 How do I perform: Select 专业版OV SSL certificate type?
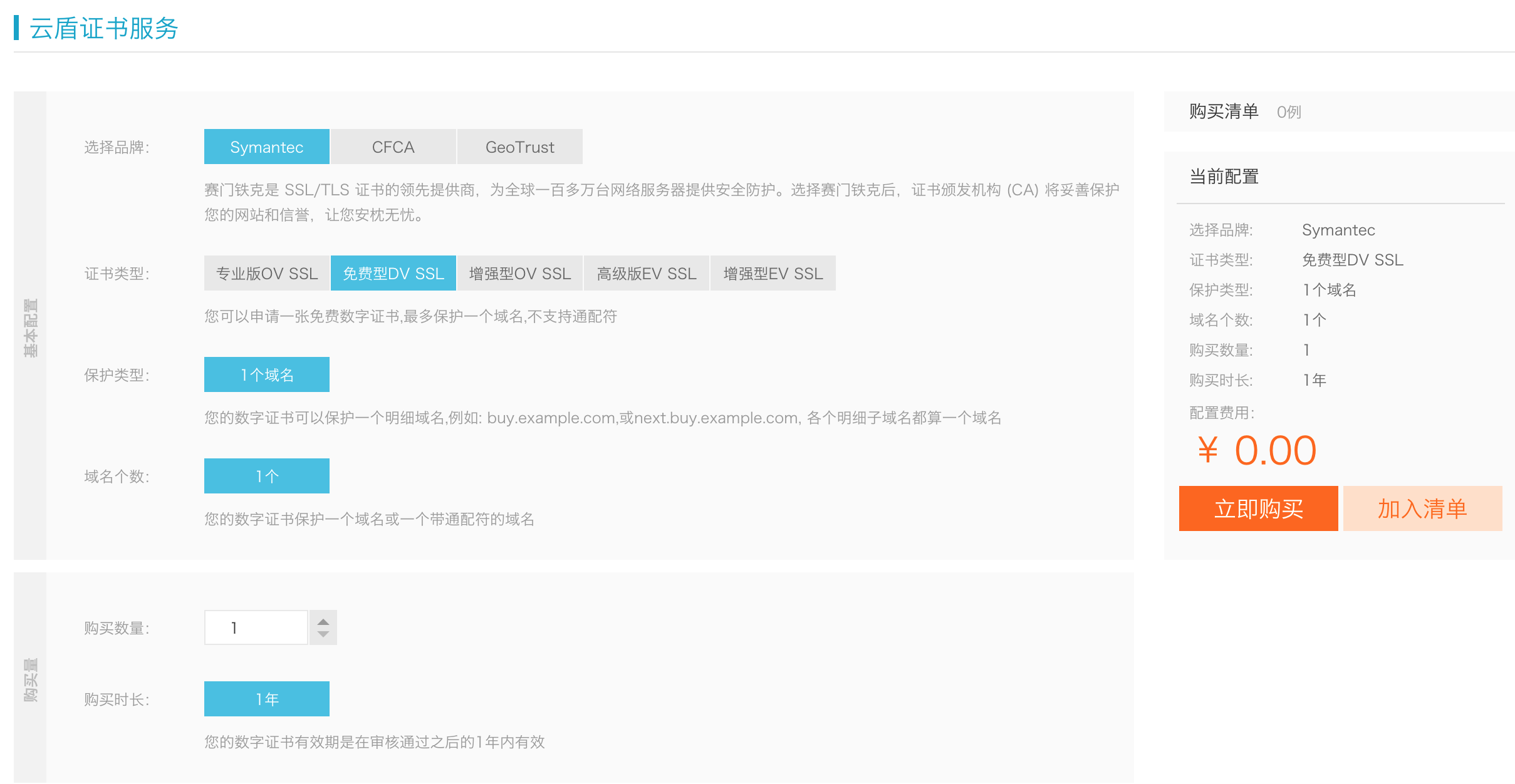point(266,273)
